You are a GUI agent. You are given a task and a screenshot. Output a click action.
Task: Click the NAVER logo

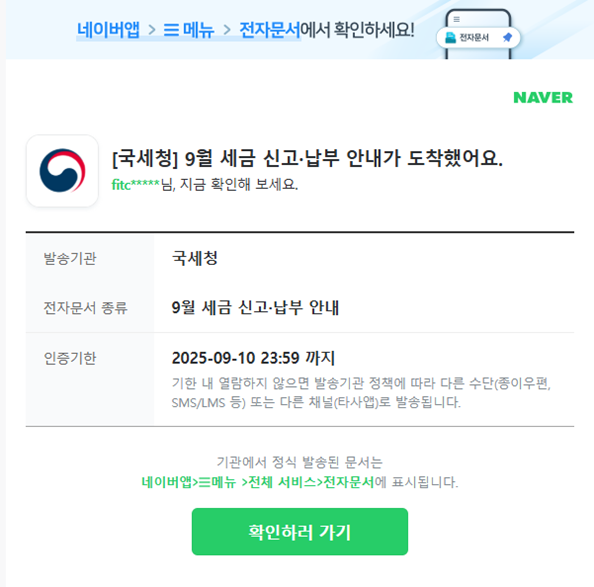click(x=543, y=98)
